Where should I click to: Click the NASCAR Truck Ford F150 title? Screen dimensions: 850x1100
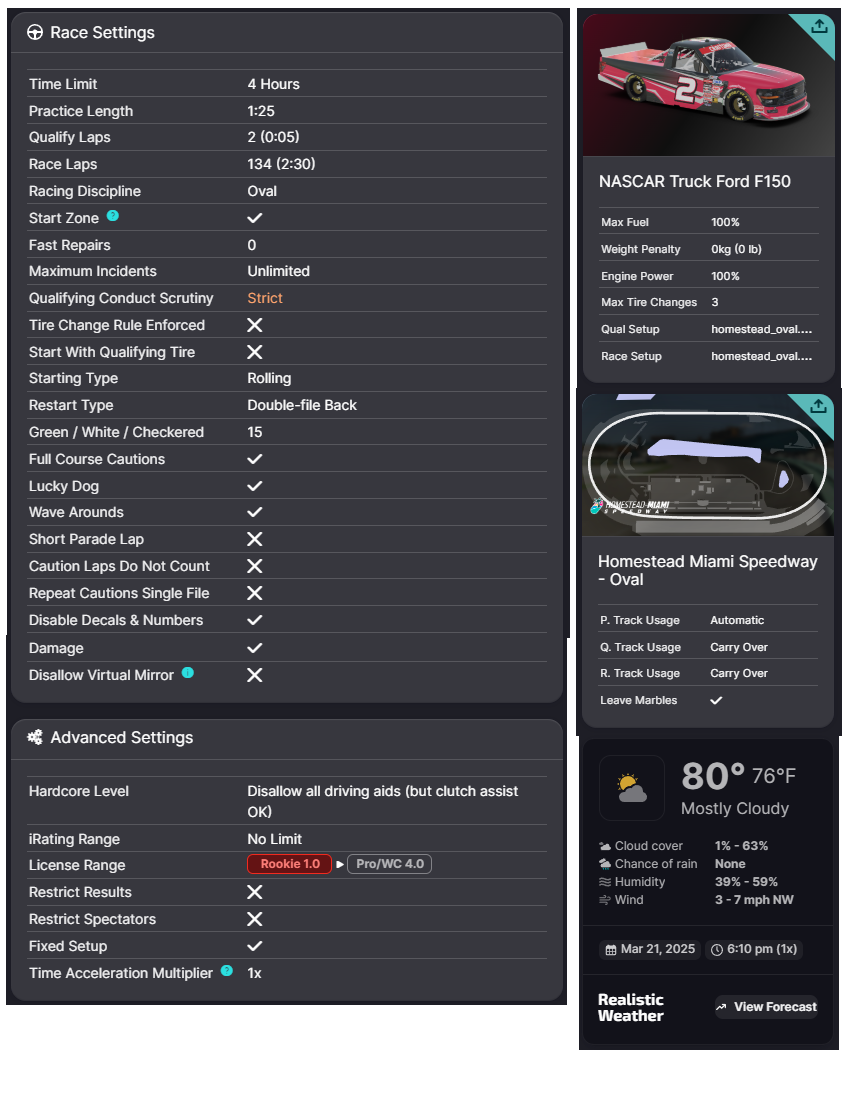point(694,182)
